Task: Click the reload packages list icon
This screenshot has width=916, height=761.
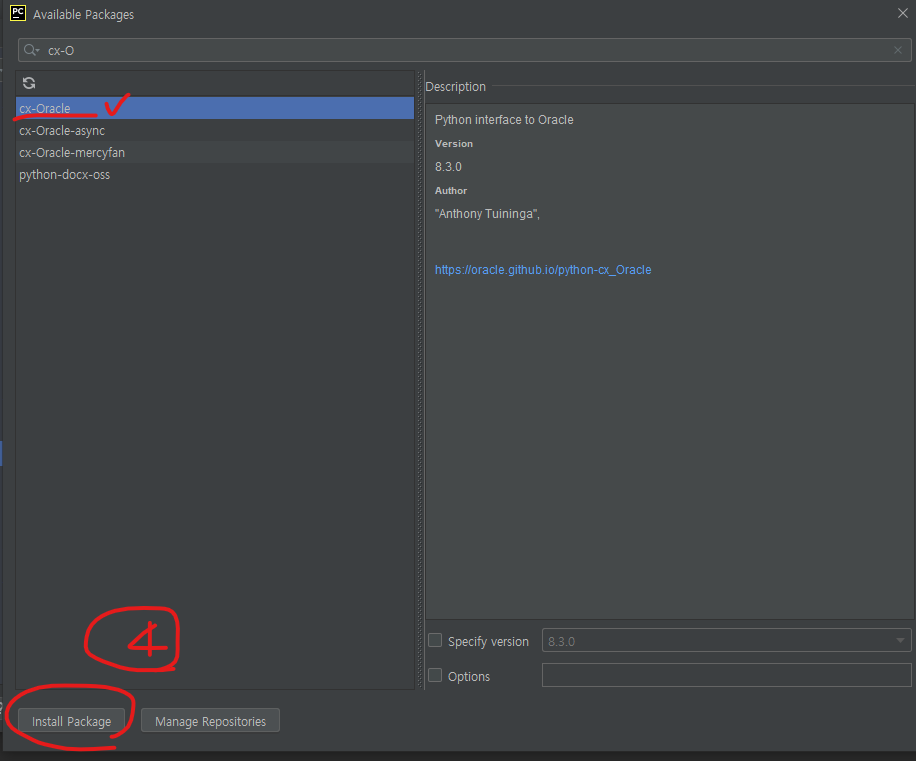Action: (29, 83)
